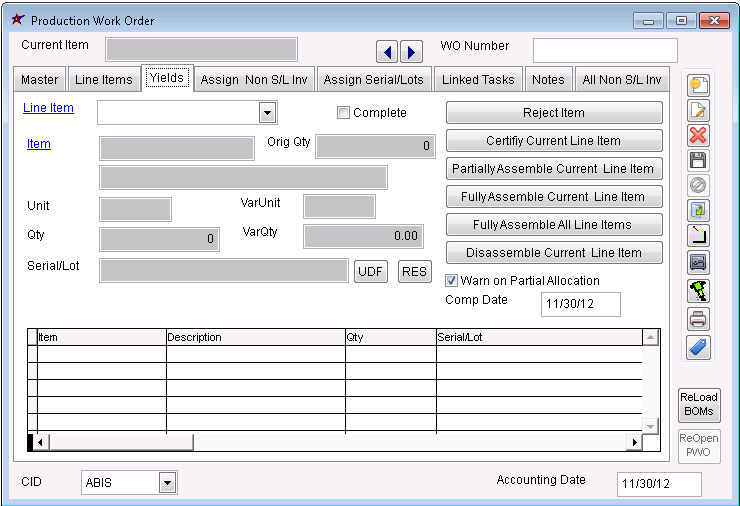Click the red X delete icon
740x506 pixels.
tap(699, 136)
